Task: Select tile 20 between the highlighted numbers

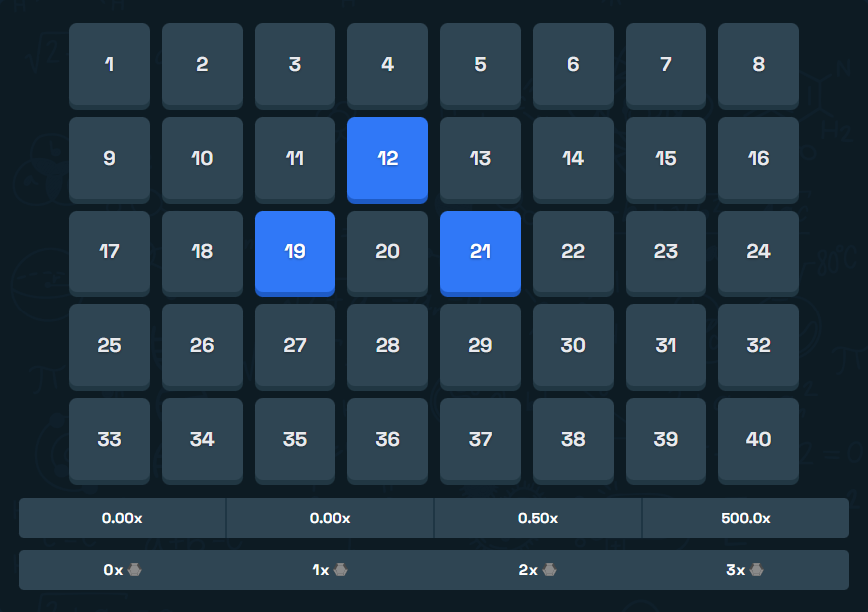Action: click(387, 252)
